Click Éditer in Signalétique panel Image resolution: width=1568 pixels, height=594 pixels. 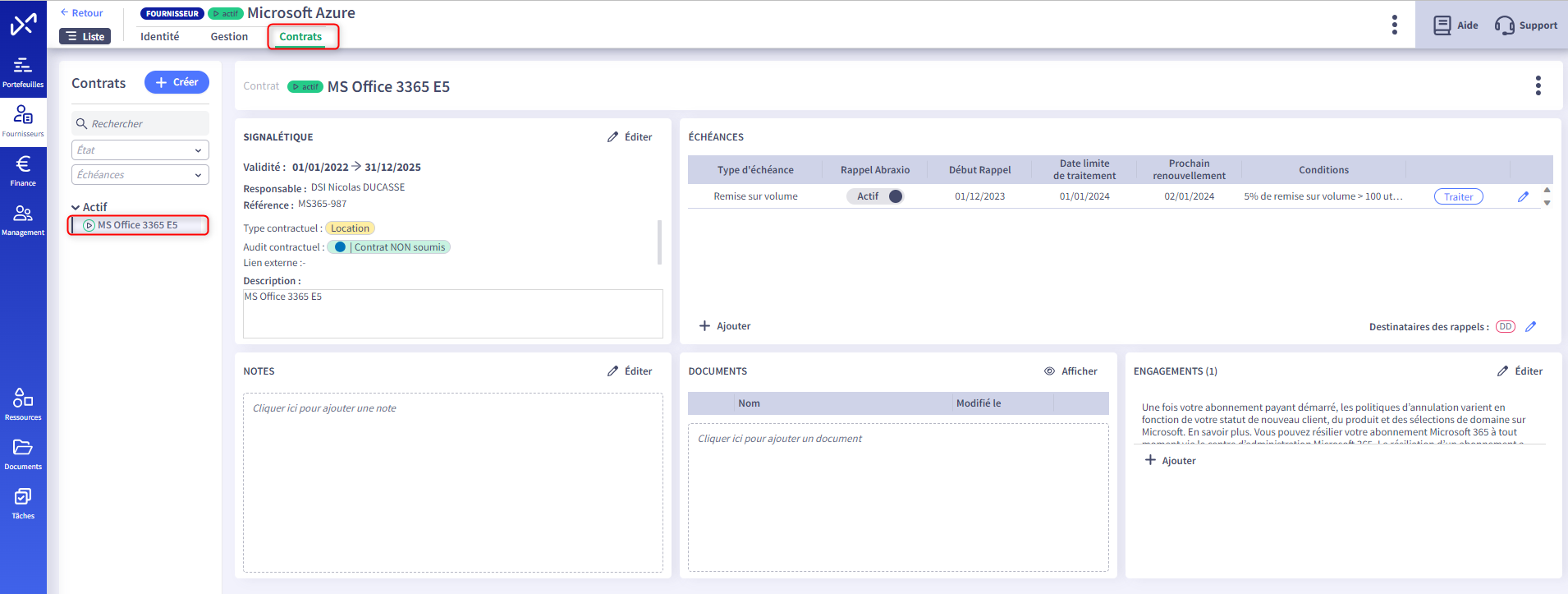point(630,137)
